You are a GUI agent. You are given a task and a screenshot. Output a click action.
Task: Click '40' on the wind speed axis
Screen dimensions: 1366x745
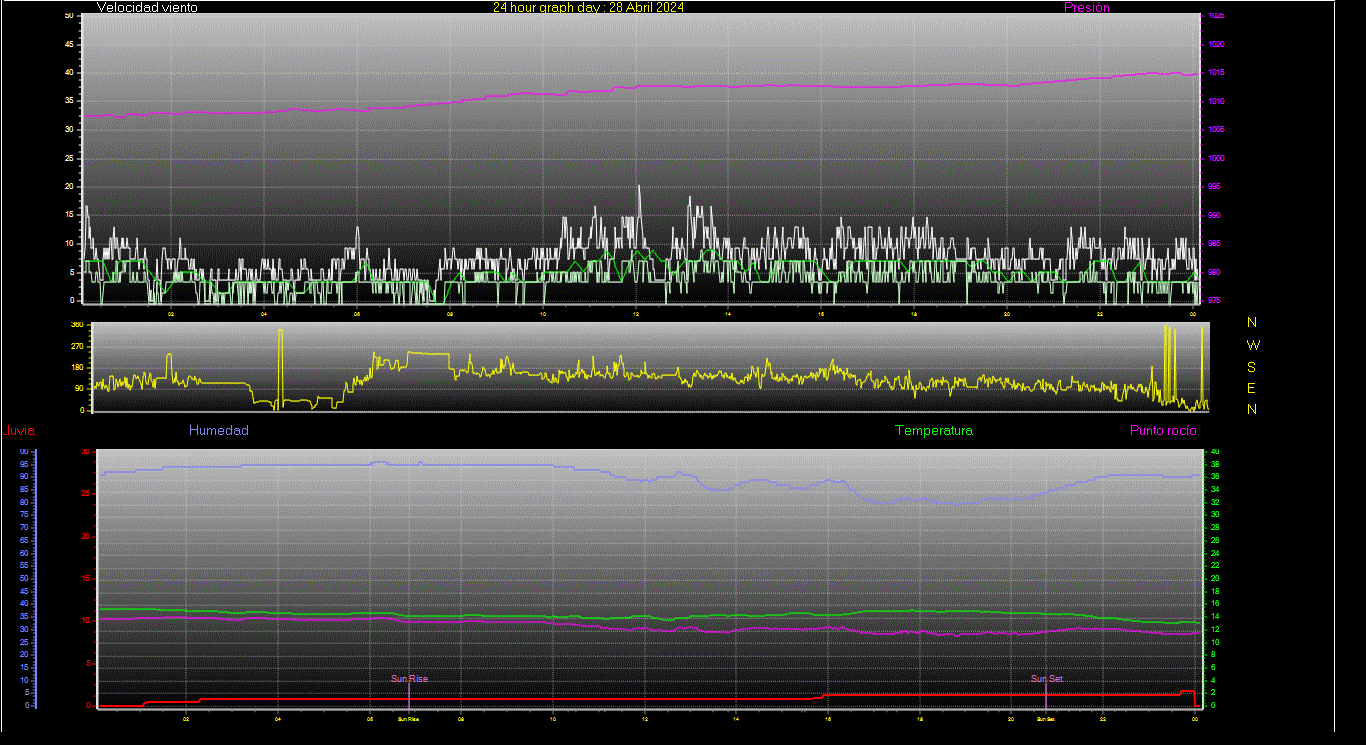pos(69,73)
